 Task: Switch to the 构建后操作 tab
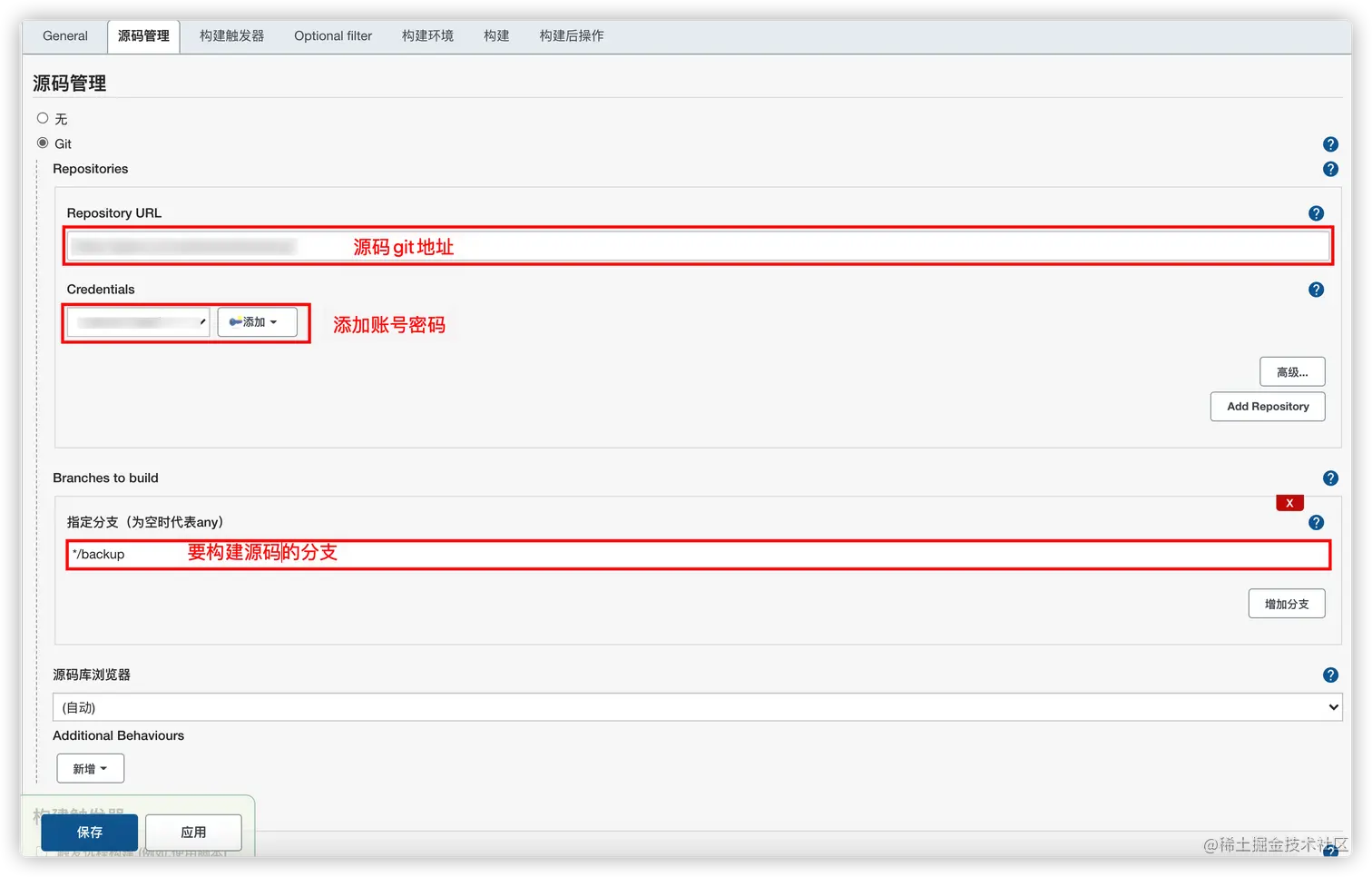pos(572,36)
